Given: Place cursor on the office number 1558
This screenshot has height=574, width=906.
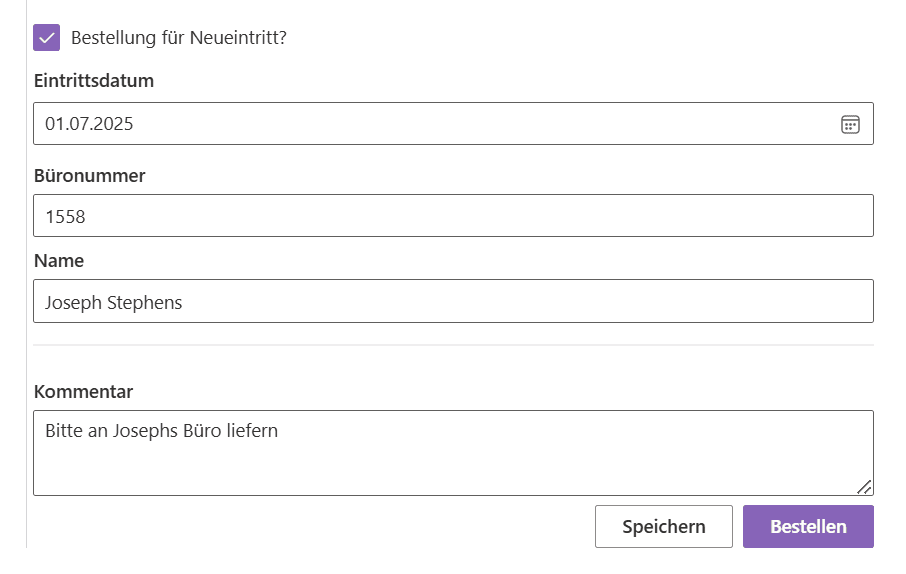Looking at the screenshot, I should click(x=65, y=217).
